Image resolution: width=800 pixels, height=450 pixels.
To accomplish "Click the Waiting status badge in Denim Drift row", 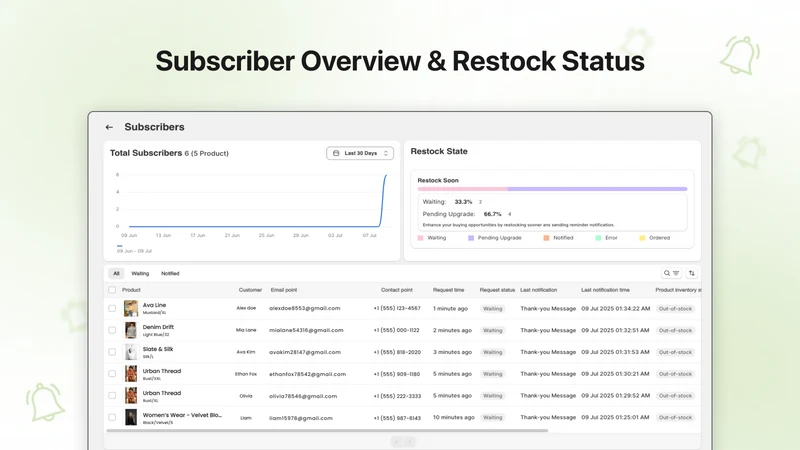I will click(492, 331).
